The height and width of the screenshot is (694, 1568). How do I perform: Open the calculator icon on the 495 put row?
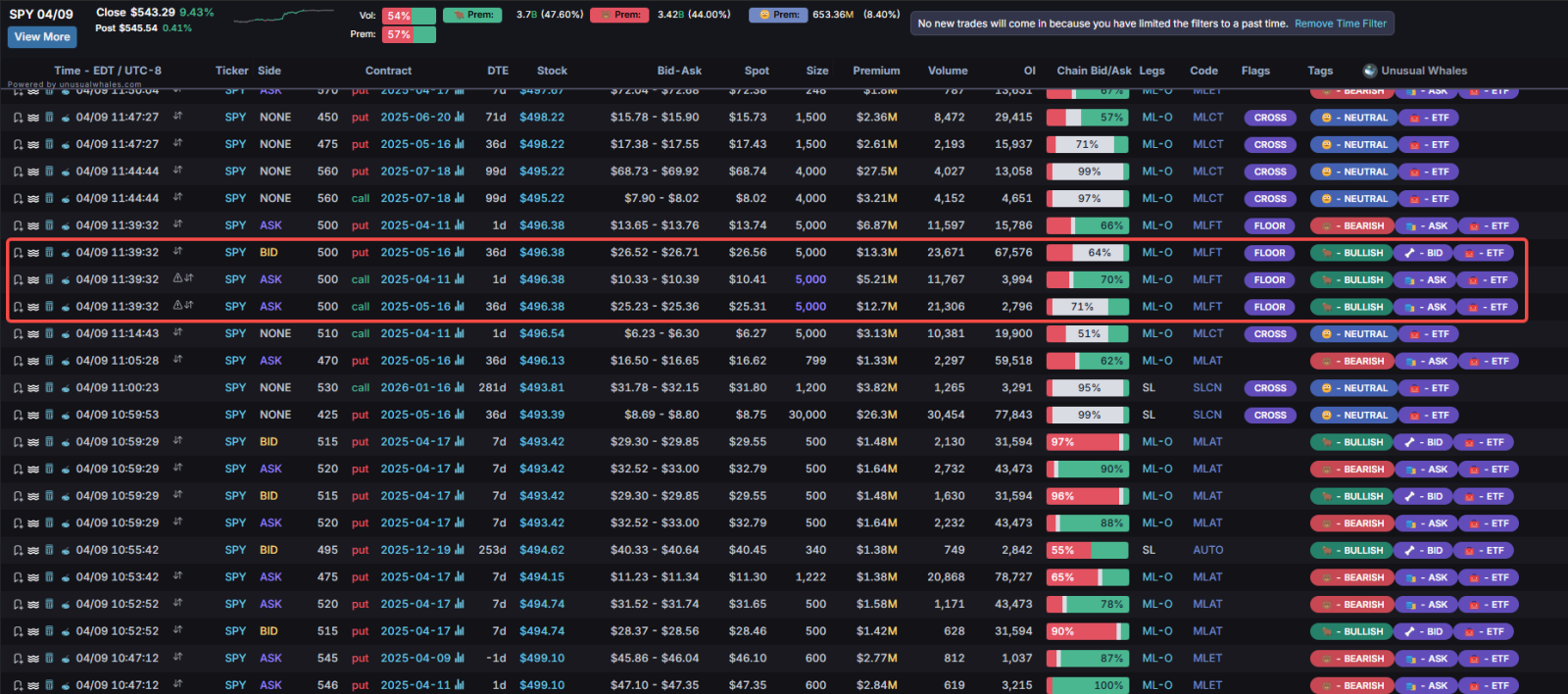click(49, 551)
